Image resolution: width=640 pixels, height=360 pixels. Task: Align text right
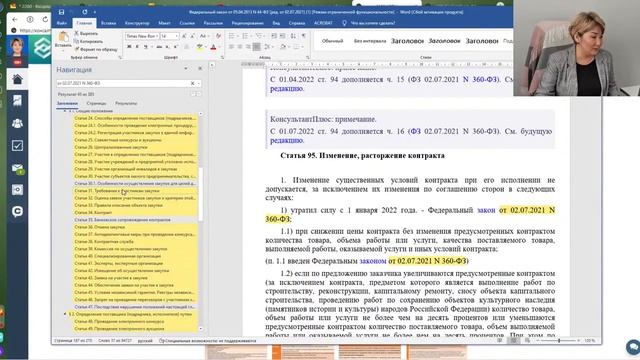tap(248, 47)
